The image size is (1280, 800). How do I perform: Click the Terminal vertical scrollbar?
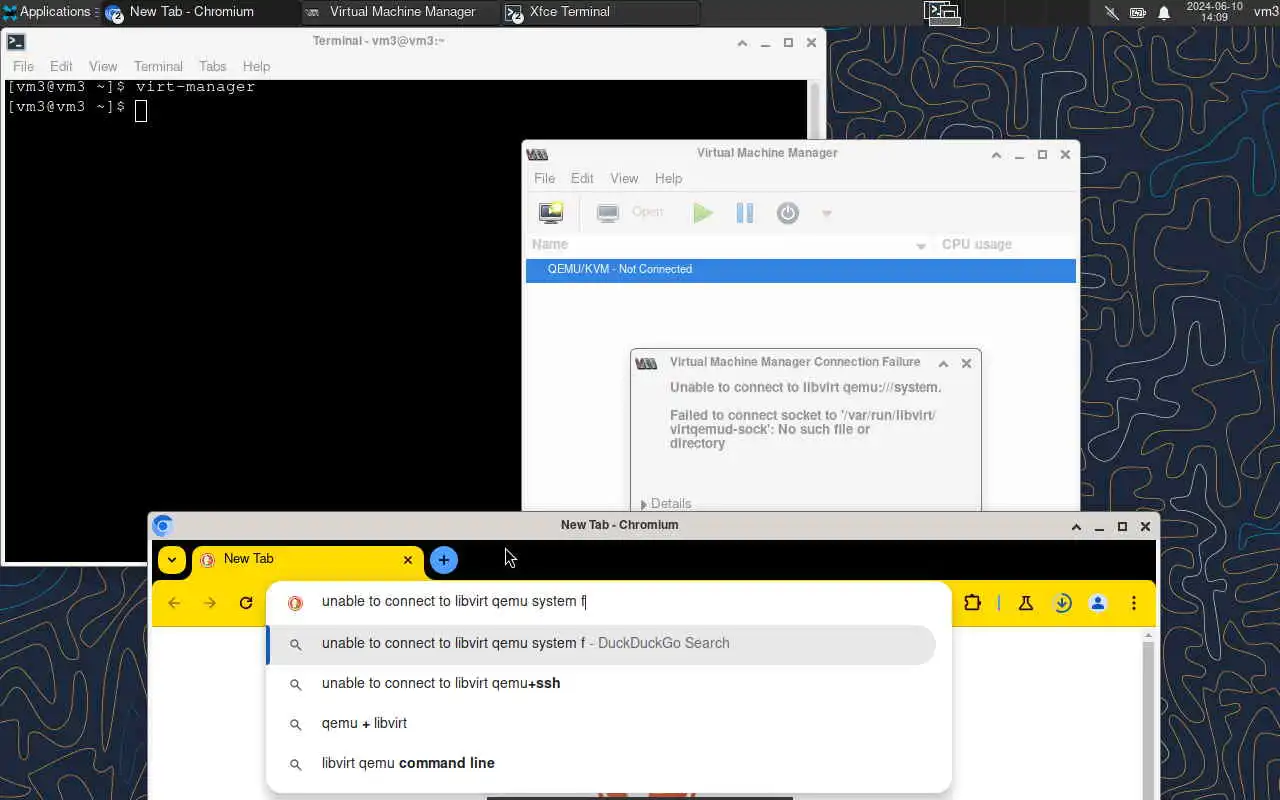coord(814,320)
